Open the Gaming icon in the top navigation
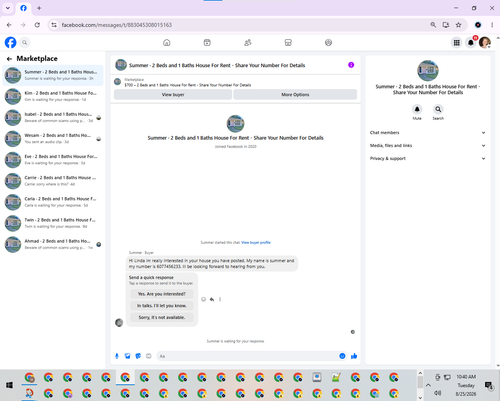 (328, 43)
